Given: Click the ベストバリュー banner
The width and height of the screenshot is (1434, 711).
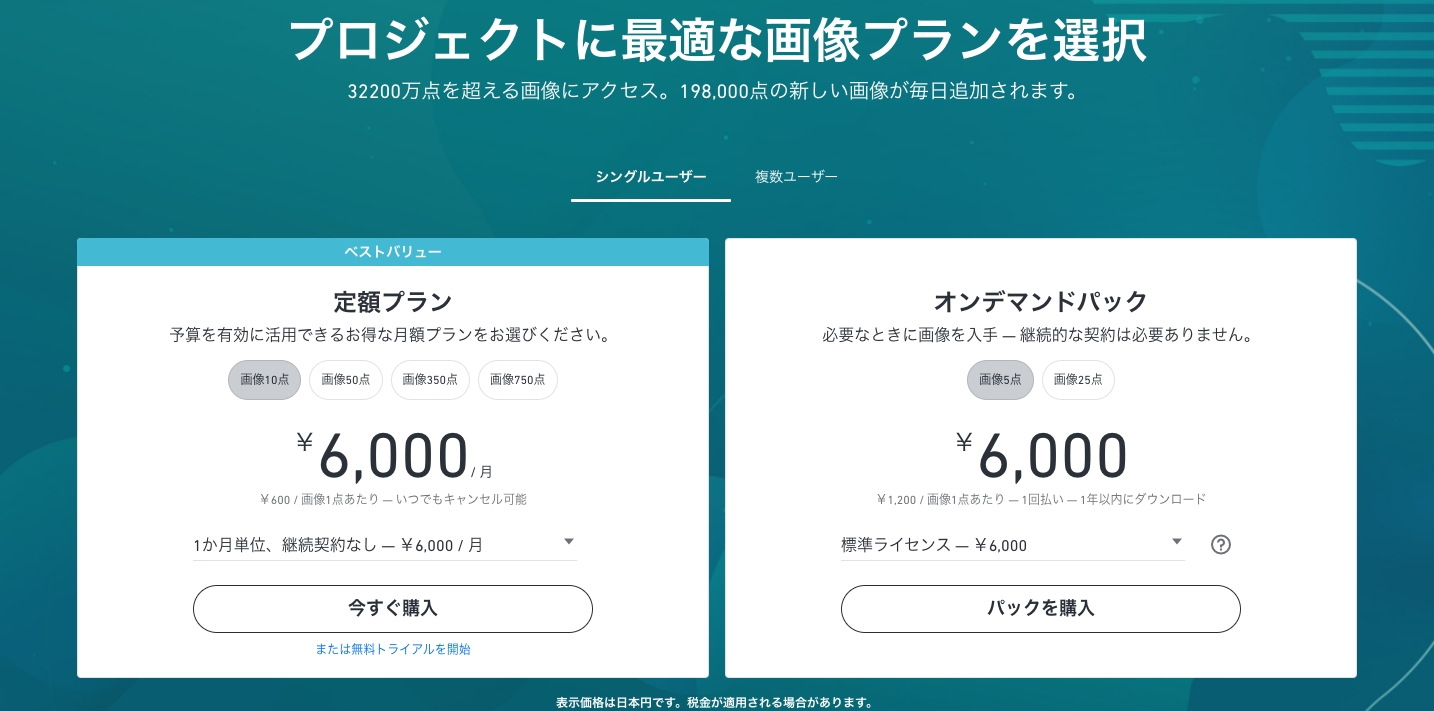Looking at the screenshot, I should pos(393,252).
